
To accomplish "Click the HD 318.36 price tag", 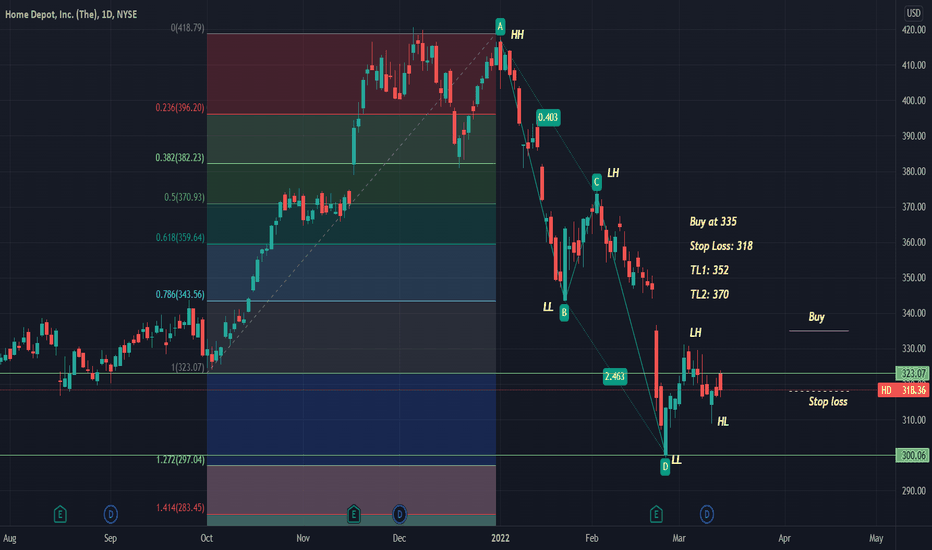I will (x=903, y=390).
